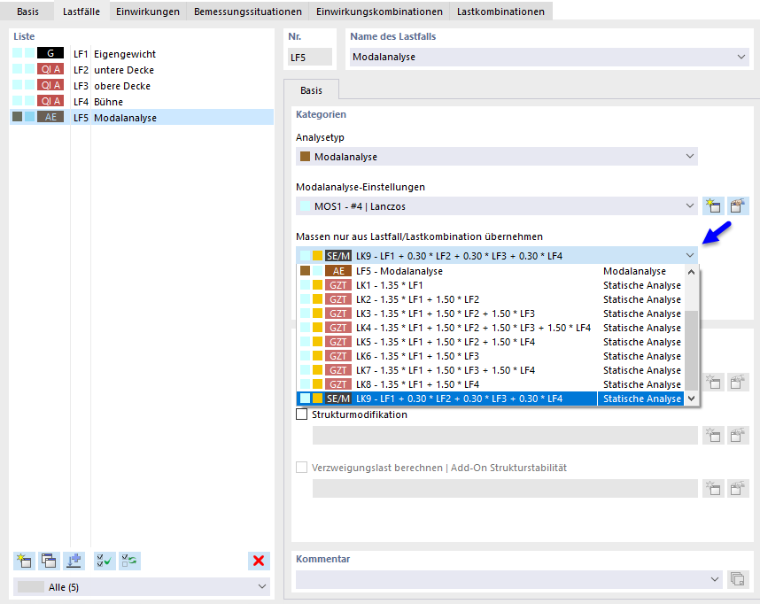Screen dimensions: 760x604
Task: Edit structure modification icon
Action: (x=737, y=435)
